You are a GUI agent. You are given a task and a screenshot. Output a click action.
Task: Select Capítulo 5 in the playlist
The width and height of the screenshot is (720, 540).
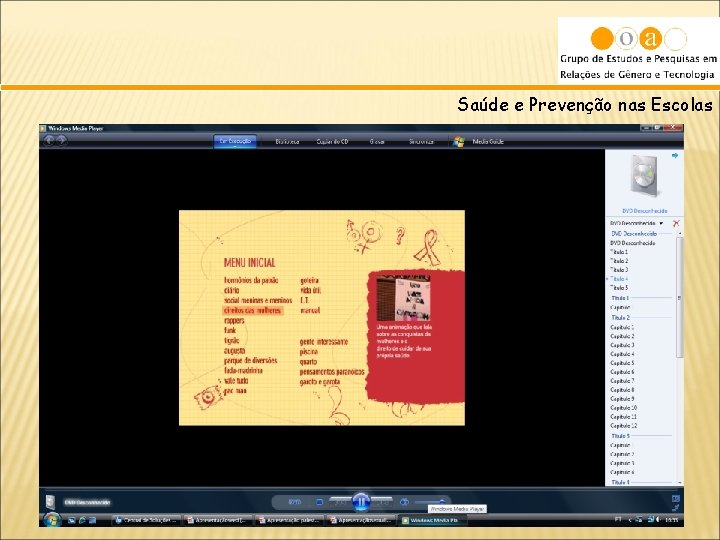click(x=622, y=363)
